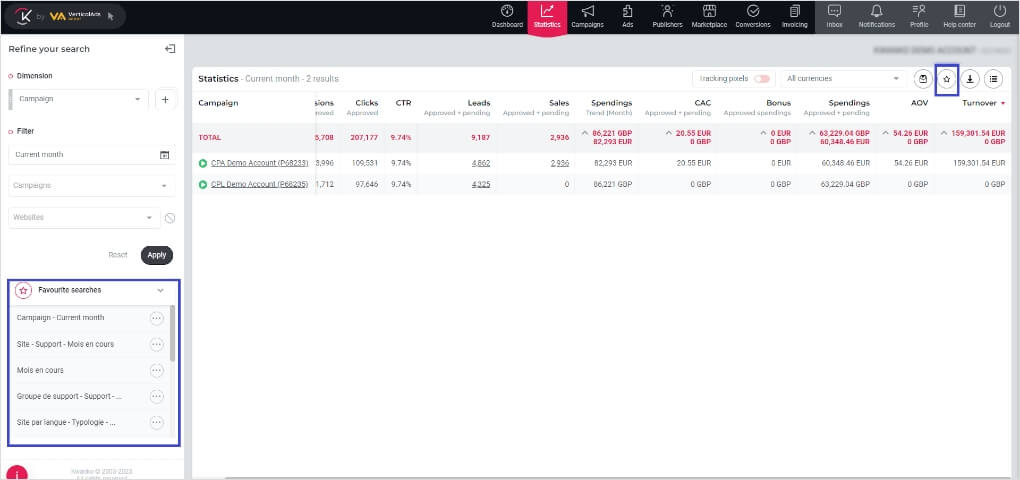Click the Logout power icon

[x=999, y=16]
